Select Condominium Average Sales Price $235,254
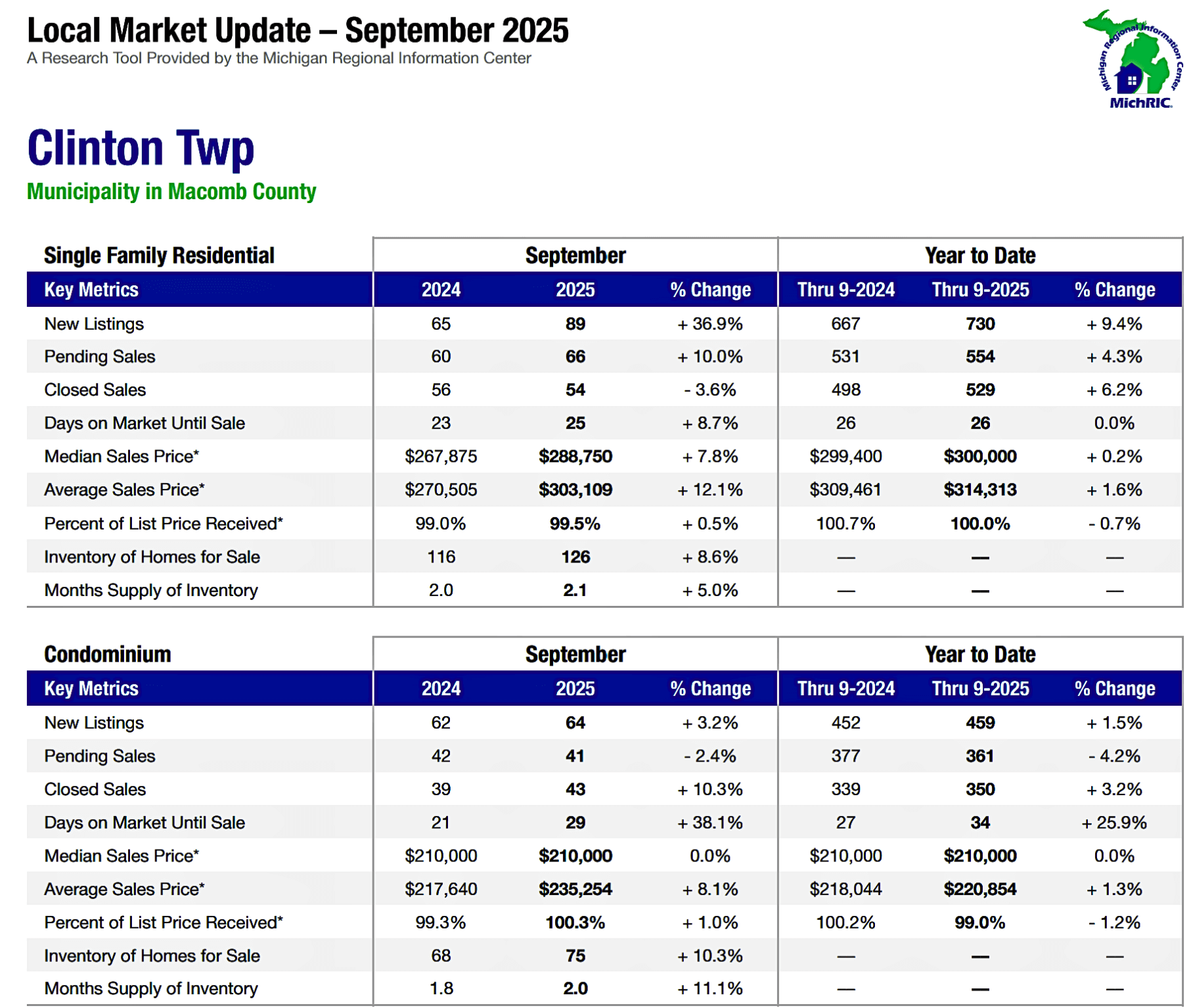The height and width of the screenshot is (1008, 1191). (575, 890)
